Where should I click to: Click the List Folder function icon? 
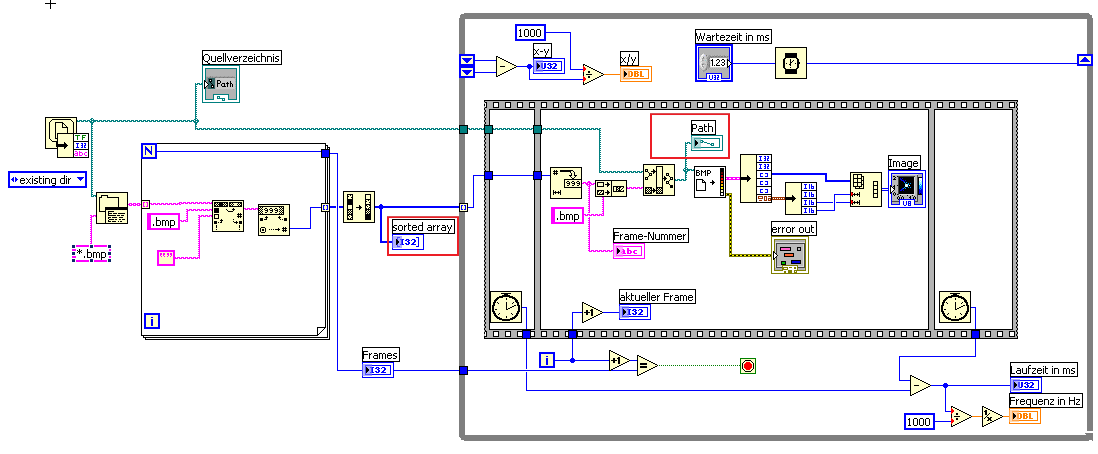[x=111, y=208]
